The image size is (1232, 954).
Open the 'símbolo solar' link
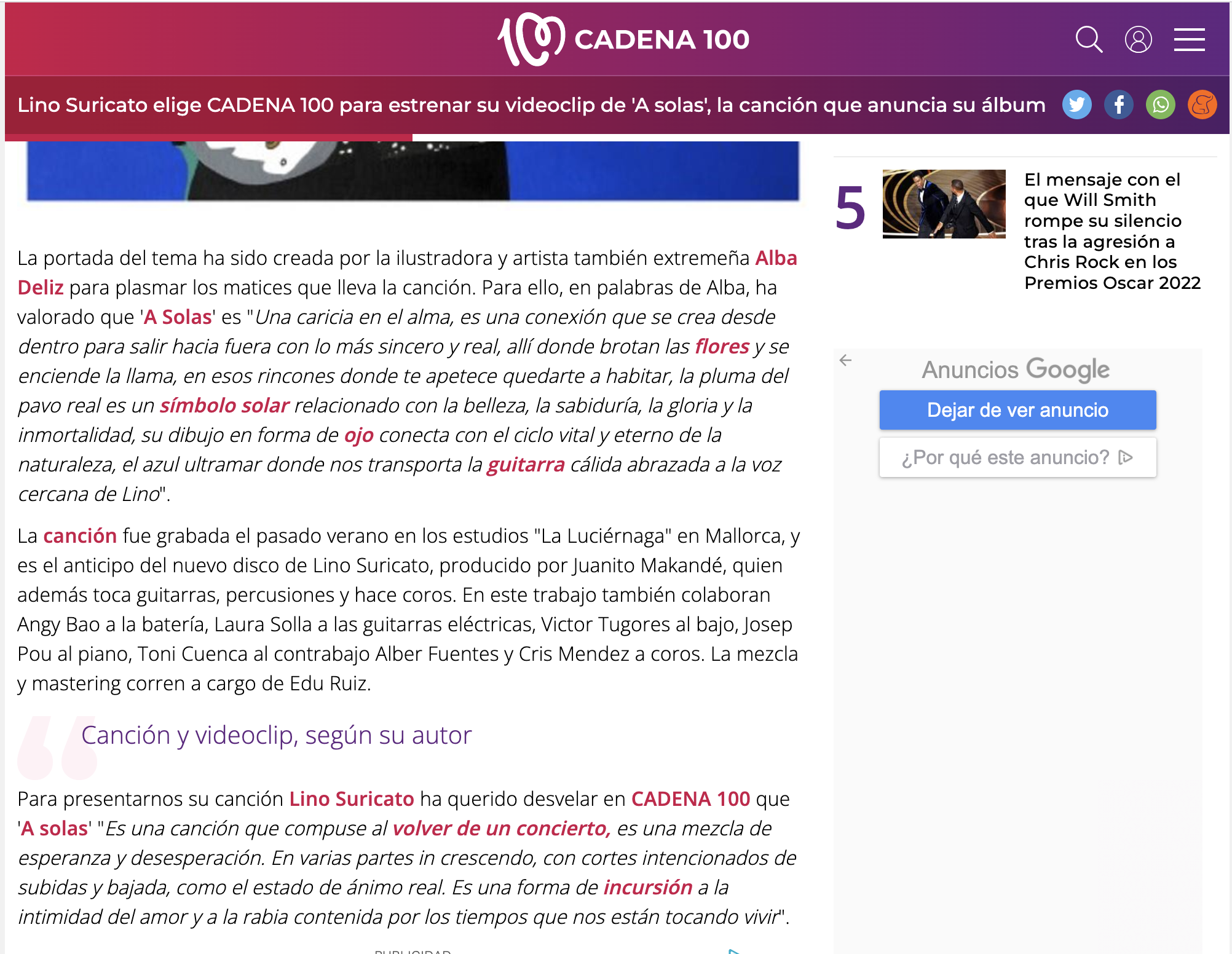[224, 406]
